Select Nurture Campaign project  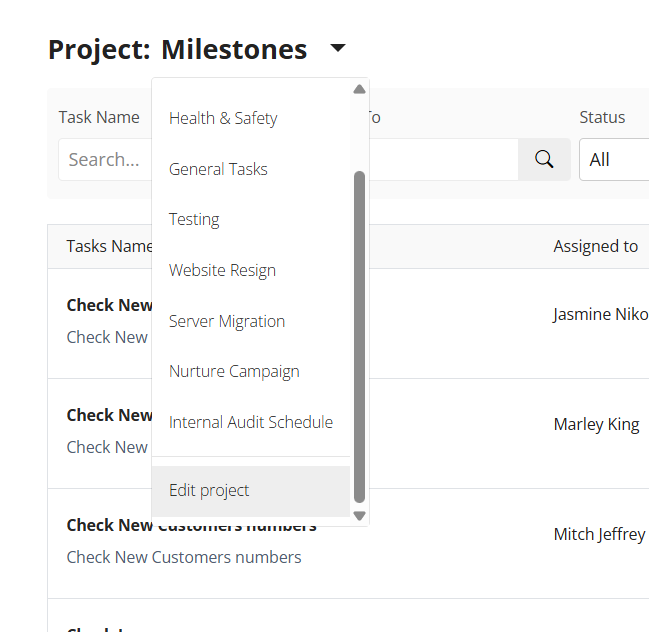[x=234, y=371]
